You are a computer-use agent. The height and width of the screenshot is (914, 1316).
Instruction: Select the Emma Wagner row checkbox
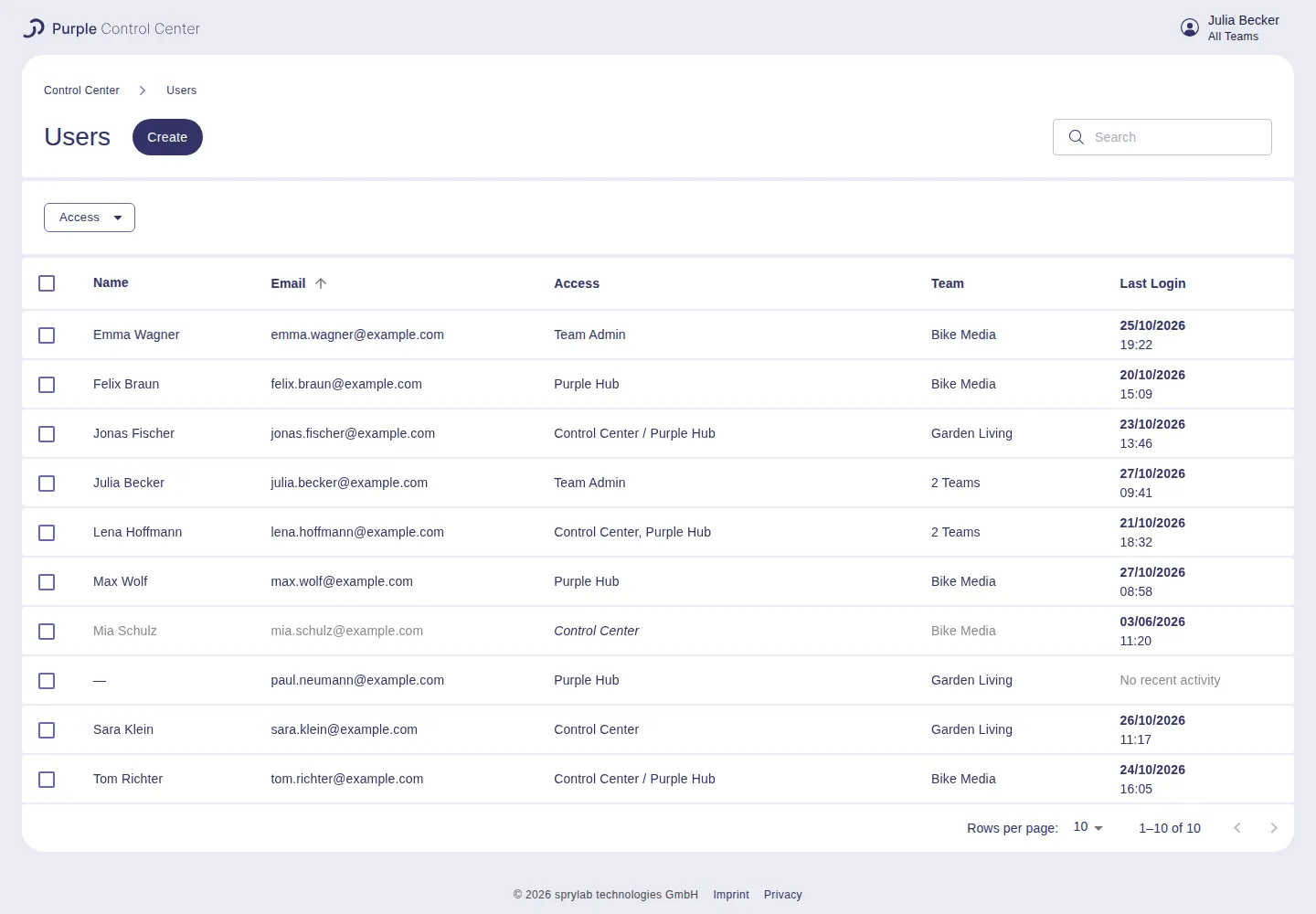pos(47,335)
